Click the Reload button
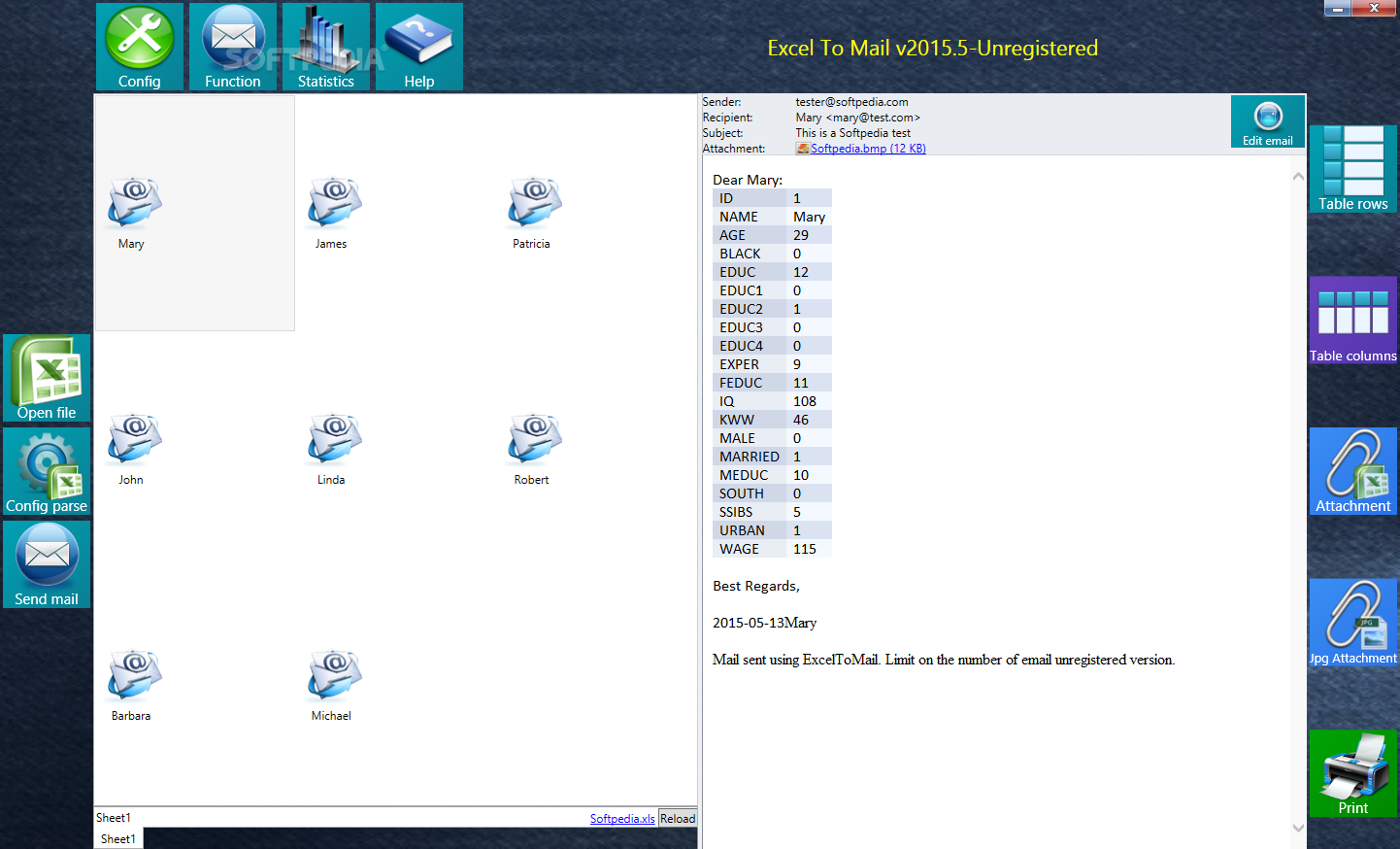1400x849 pixels. (678, 819)
